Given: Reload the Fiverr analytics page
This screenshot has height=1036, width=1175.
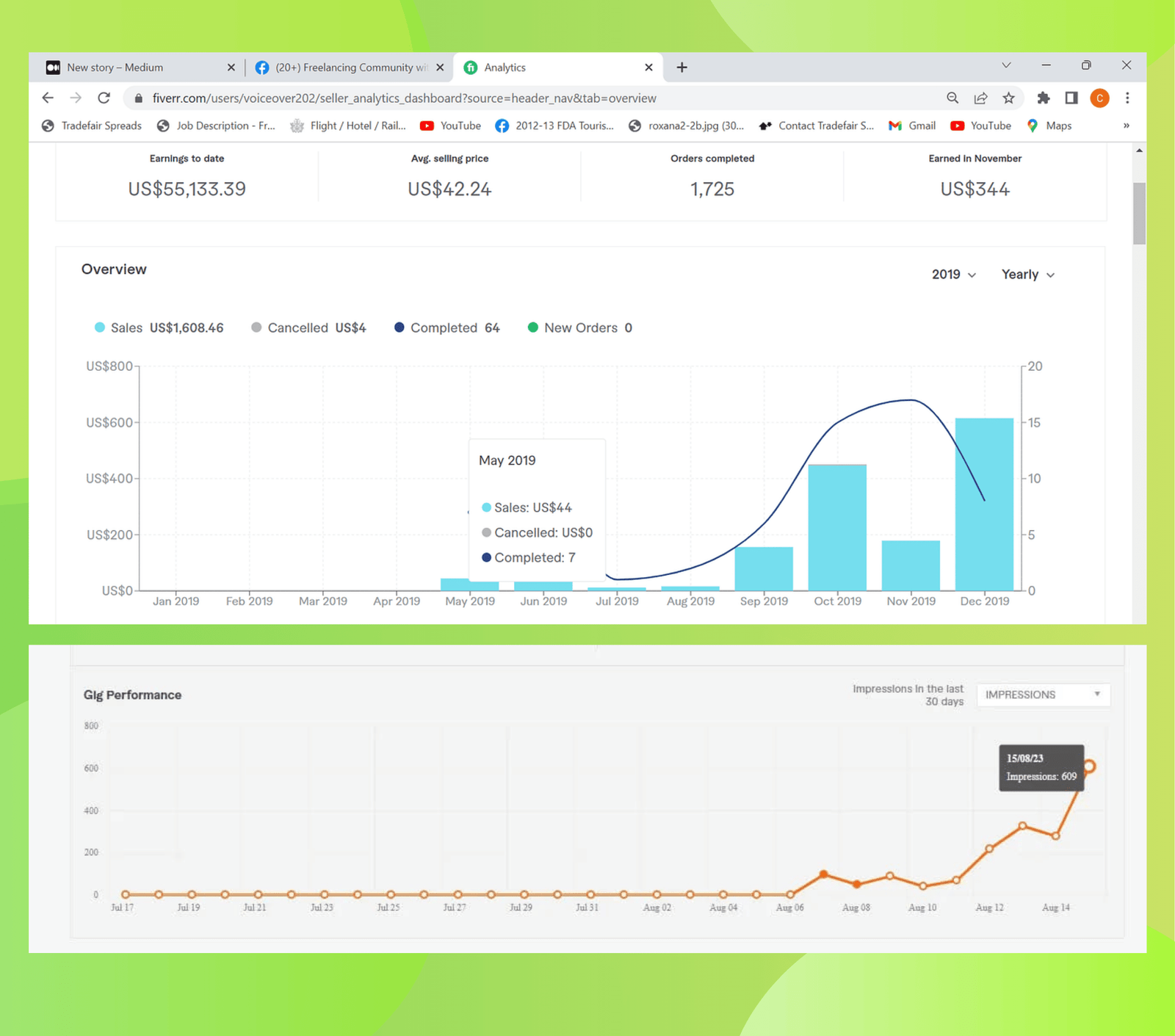Looking at the screenshot, I should [x=104, y=98].
